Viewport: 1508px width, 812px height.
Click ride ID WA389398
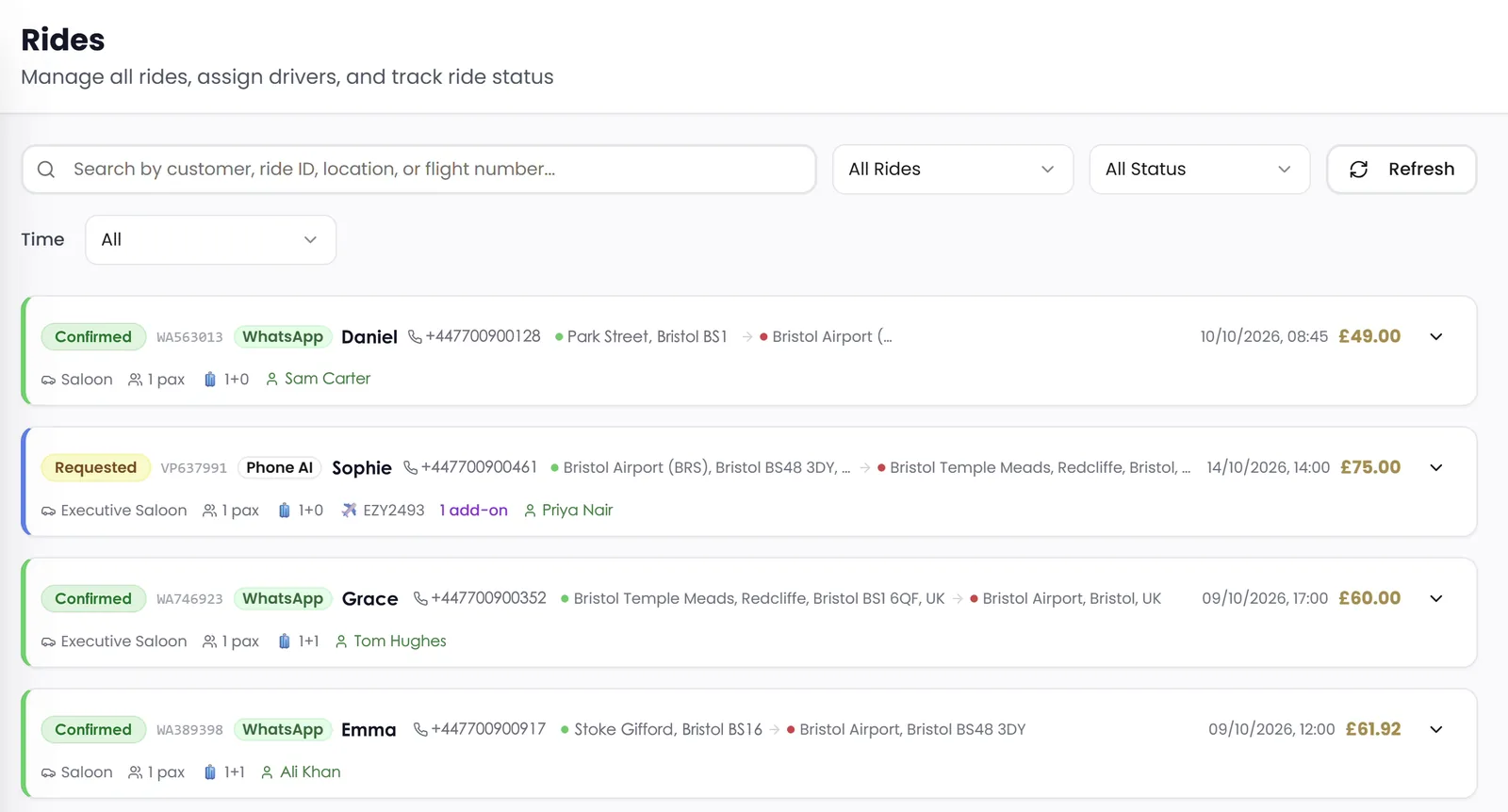[189, 730]
